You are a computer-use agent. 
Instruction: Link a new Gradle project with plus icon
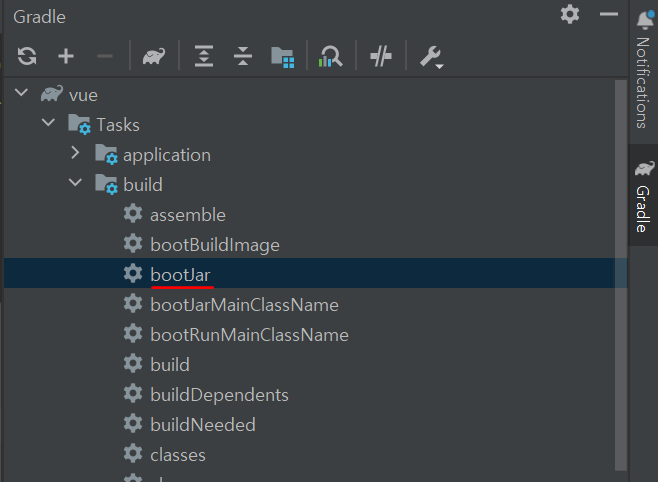(x=66, y=56)
